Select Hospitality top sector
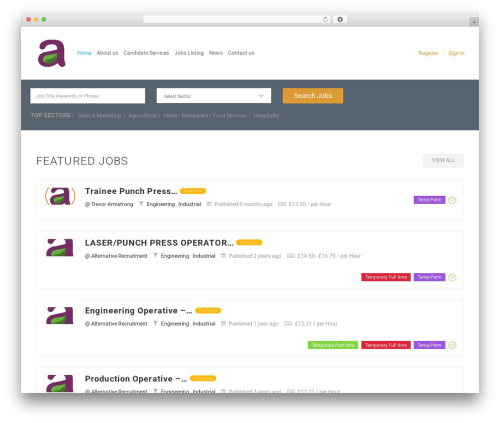This screenshot has height=423, width=500. point(266,116)
